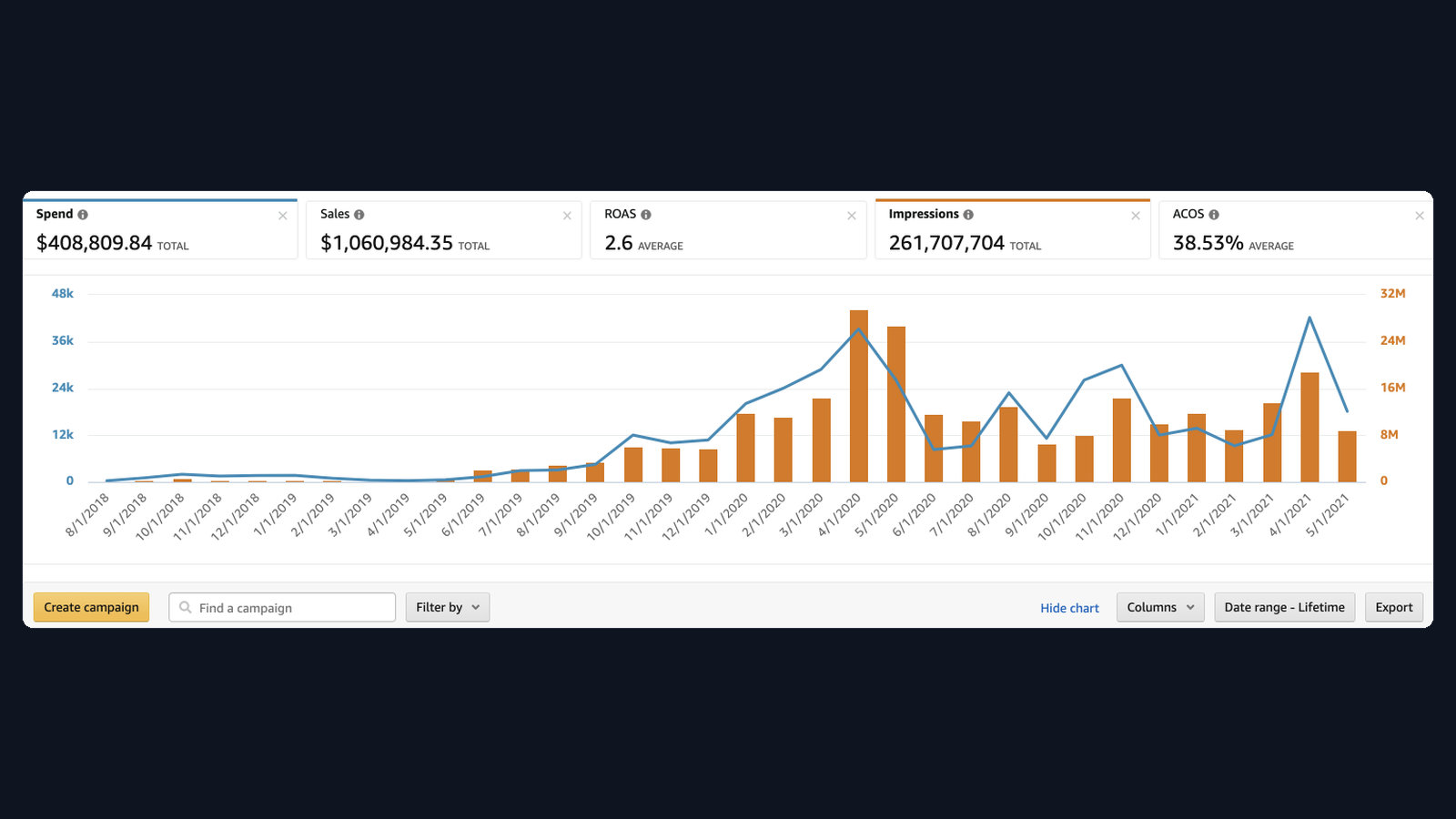Select the ROAS metric tab
The width and height of the screenshot is (1456, 819).
pos(728,229)
